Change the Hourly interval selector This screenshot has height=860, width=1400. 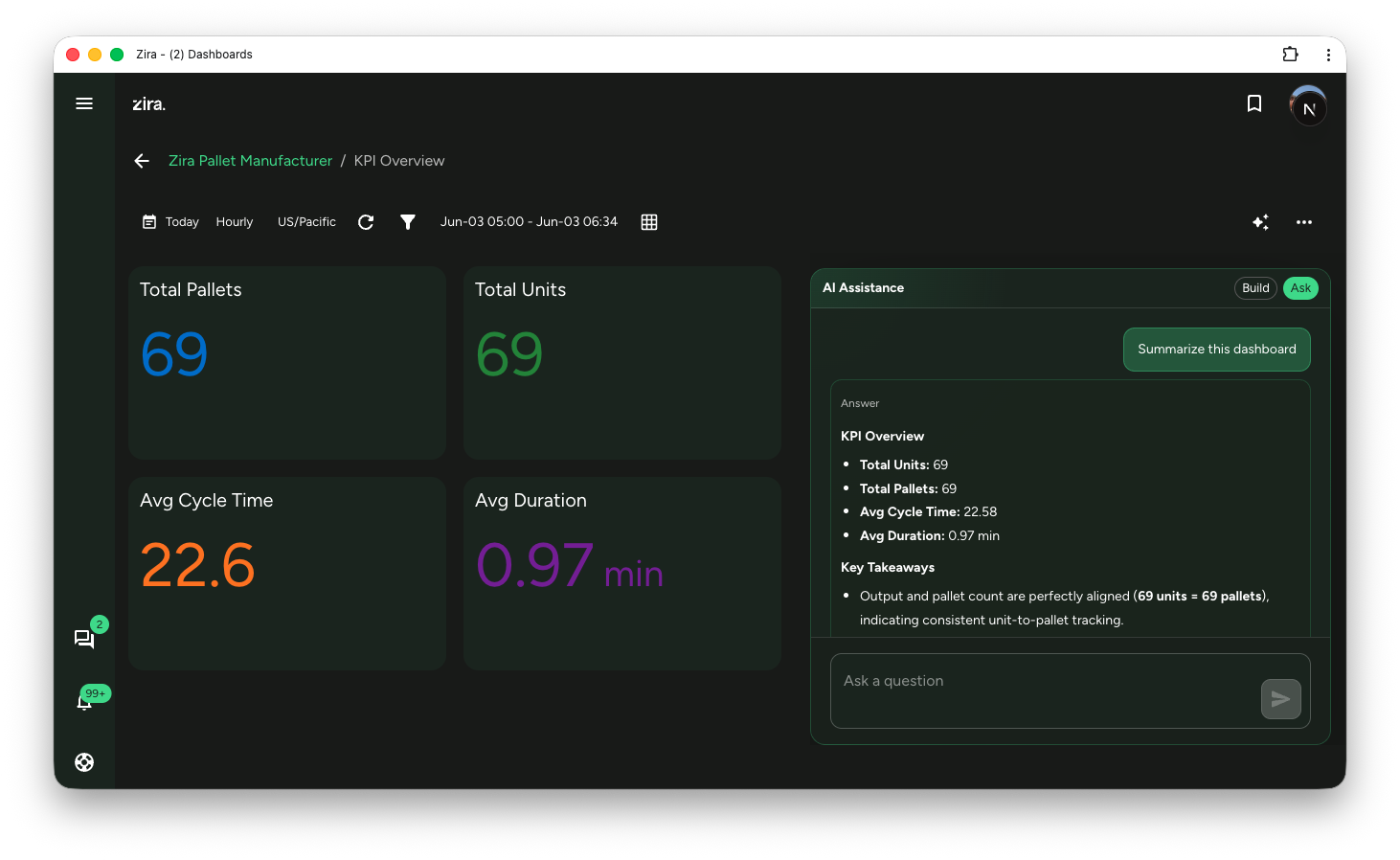click(235, 222)
